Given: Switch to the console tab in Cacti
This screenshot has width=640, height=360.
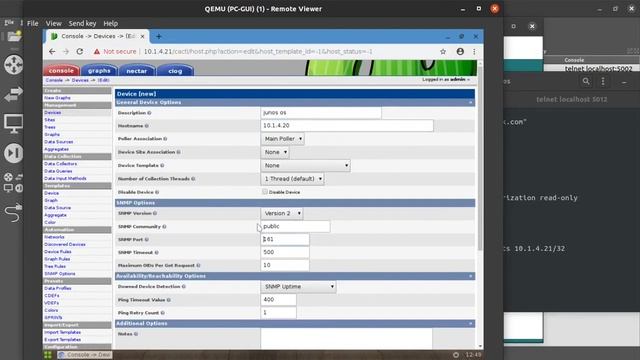Looking at the screenshot, I should point(61,71).
